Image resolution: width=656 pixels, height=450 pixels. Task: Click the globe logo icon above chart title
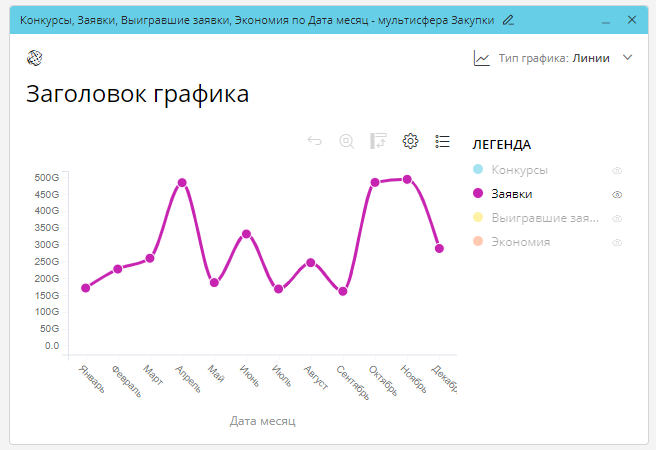tap(34, 58)
